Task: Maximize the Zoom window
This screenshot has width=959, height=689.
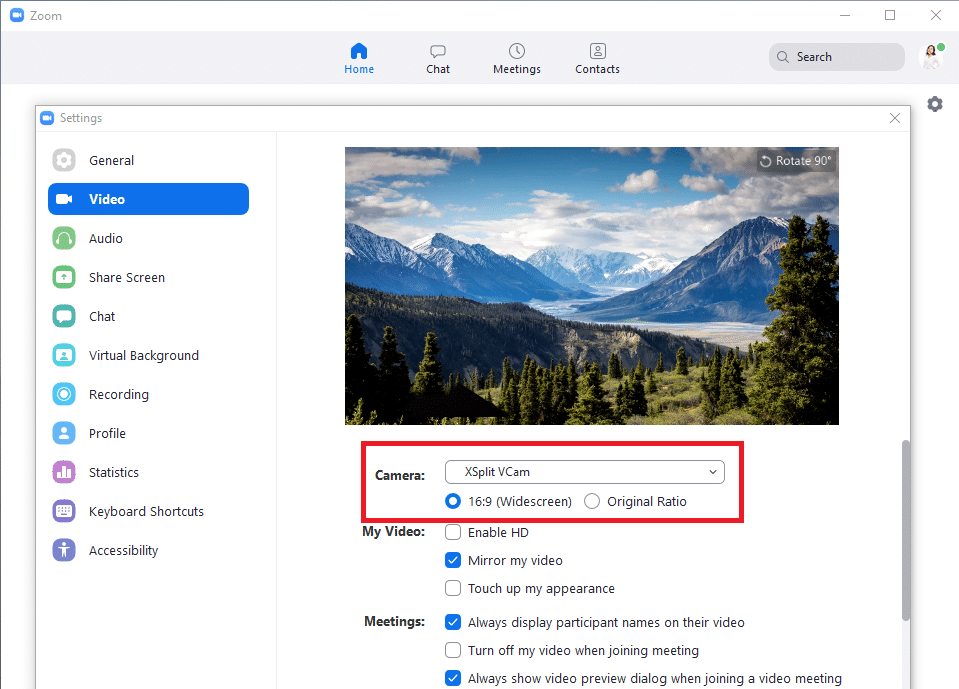Action: click(890, 15)
